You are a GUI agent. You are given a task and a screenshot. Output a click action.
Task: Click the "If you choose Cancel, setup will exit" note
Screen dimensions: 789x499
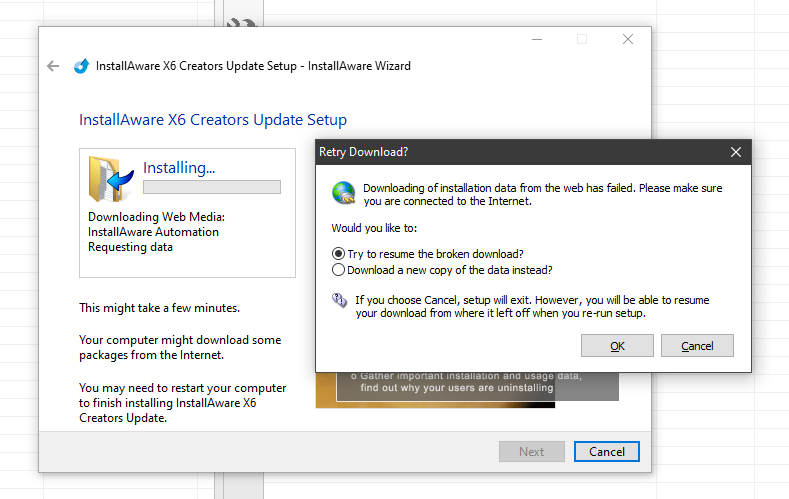pyautogui.click(x=532, y=306)
